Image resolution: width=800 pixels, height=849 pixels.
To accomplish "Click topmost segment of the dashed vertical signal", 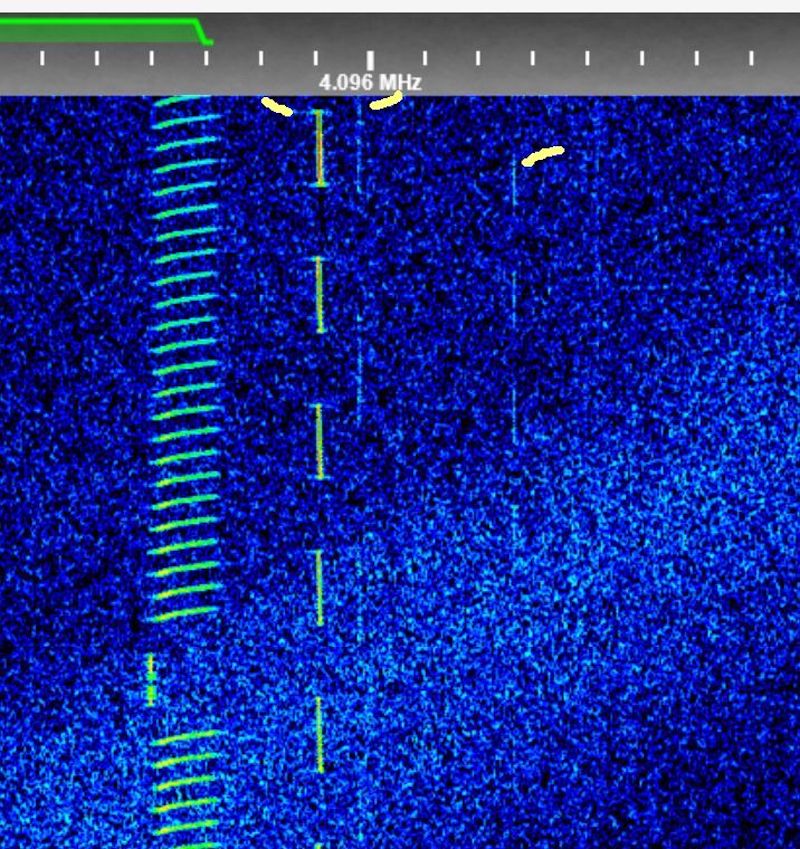I will 320,148.
